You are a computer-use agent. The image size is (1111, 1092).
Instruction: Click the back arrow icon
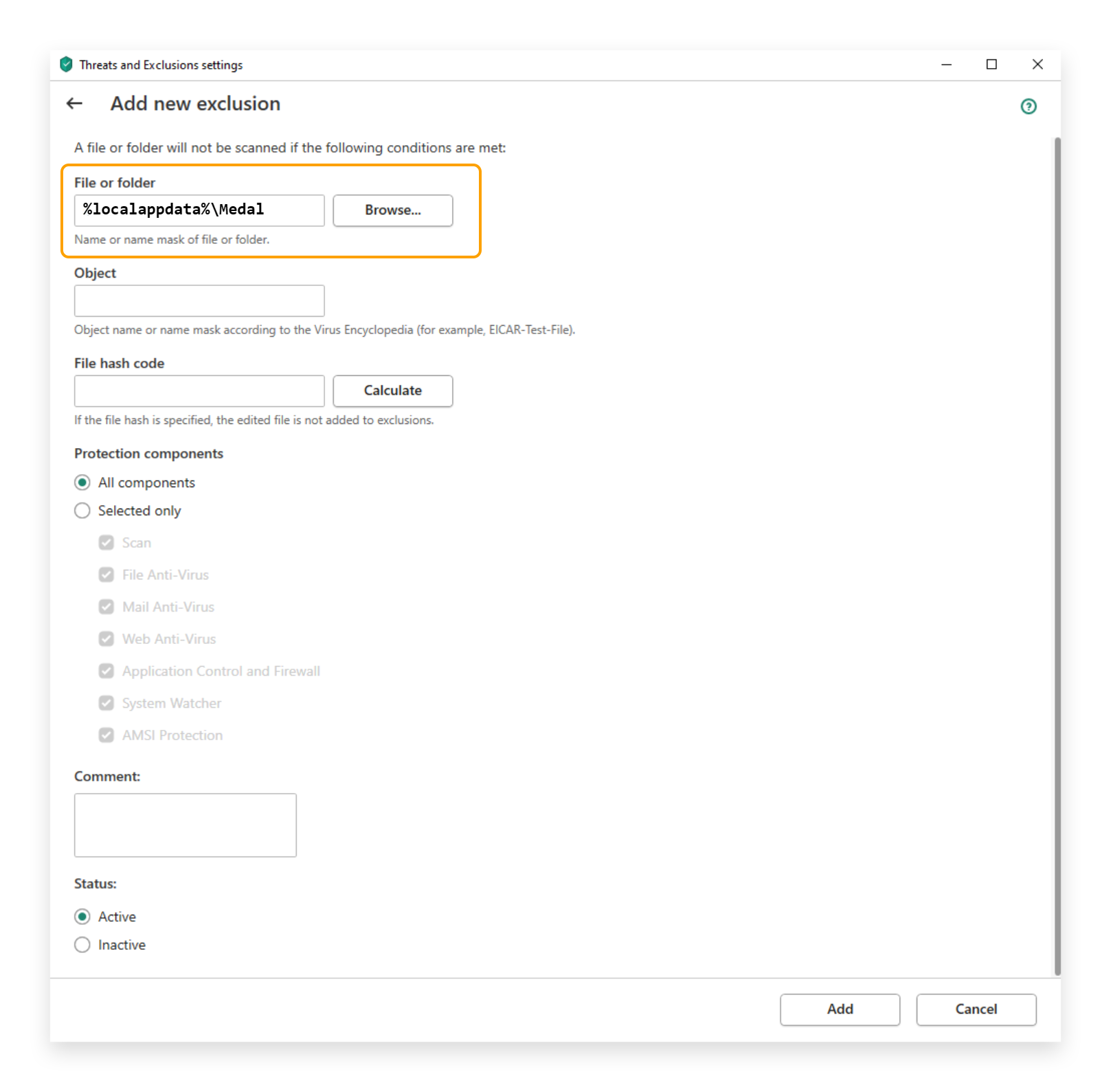[x=74, y=104]
